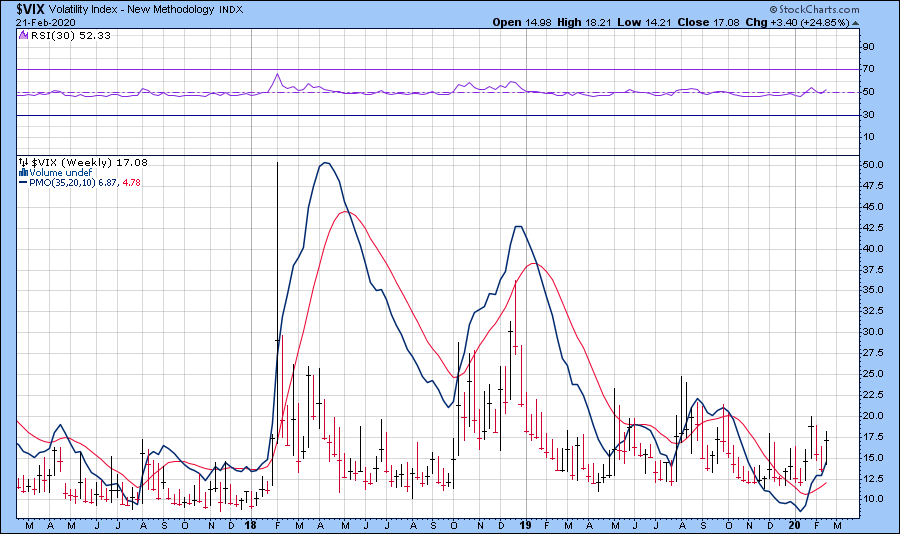Click the $VIX weekly price bar icon

[x=23, y=162]
